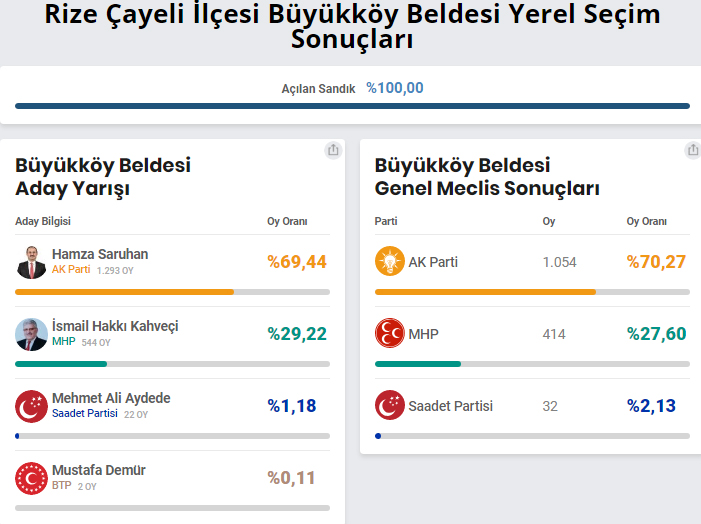
Task: Click orange vote bar for Hamza Saruhan
Action: (x=124, y=292)
